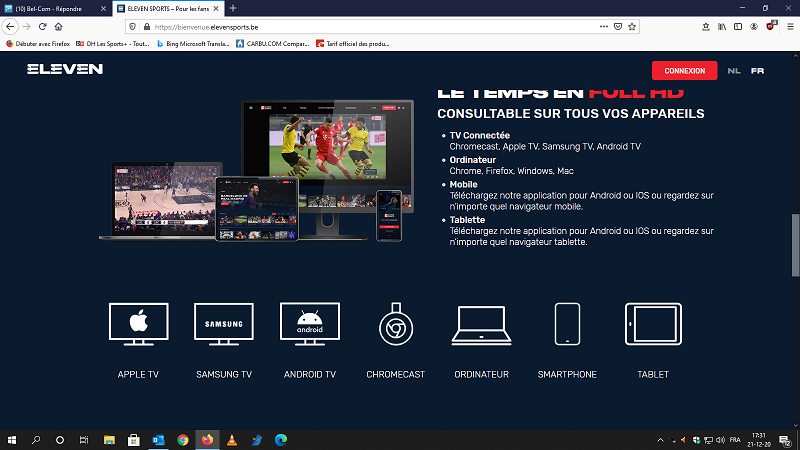Click the page vertical scrollbar thumb

pos(795,245)
